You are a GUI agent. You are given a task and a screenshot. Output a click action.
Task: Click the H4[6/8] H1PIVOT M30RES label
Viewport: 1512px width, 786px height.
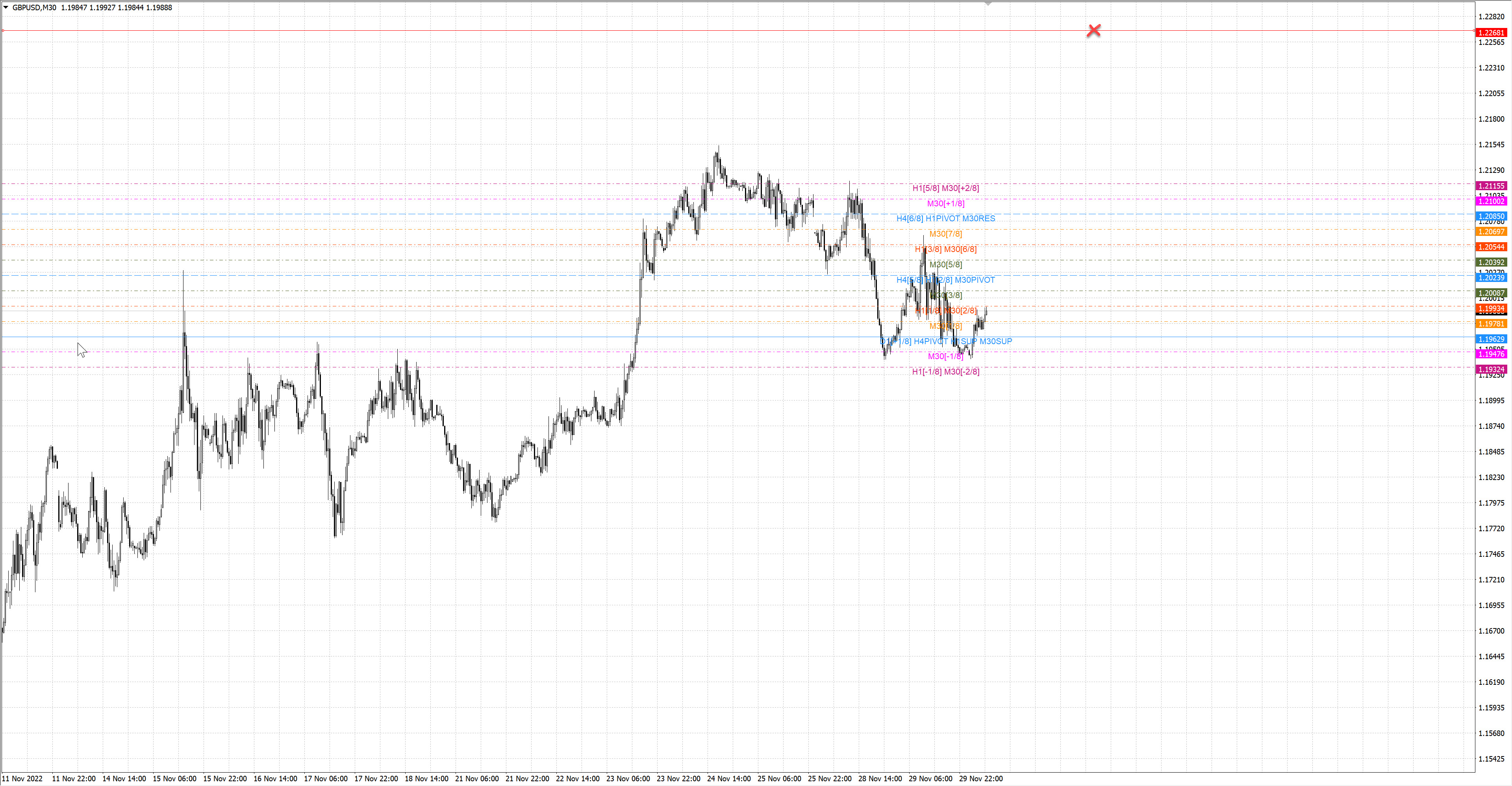[945, 219]
